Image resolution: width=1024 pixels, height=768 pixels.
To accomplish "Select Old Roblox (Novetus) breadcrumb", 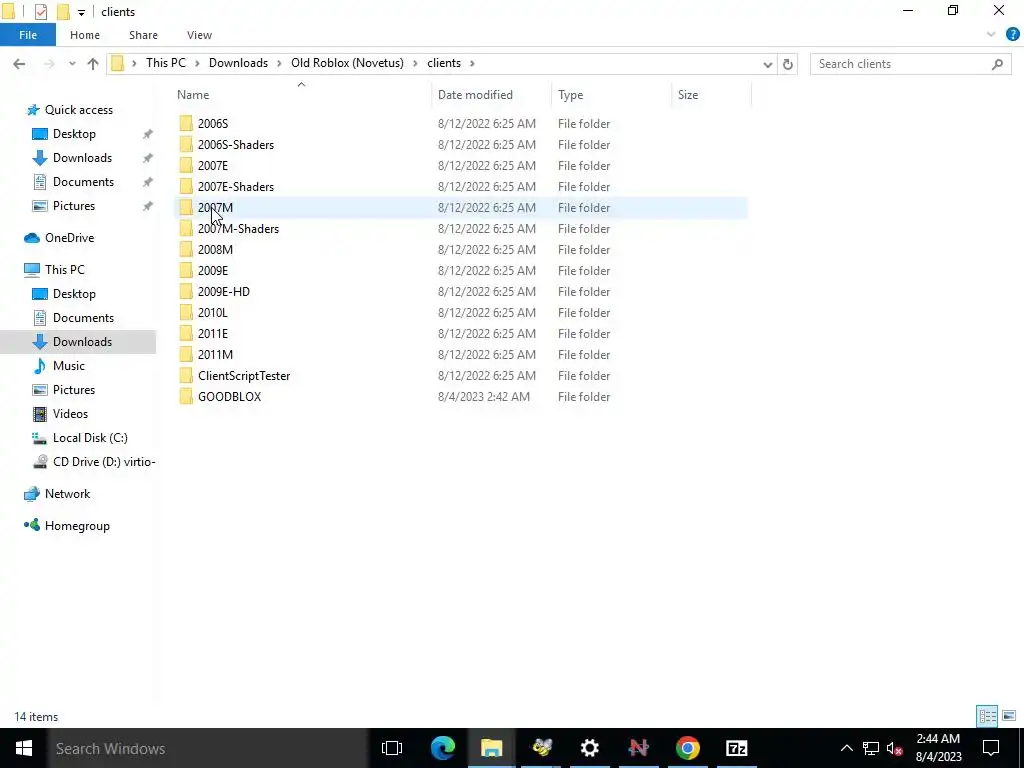I will point(347,63).
